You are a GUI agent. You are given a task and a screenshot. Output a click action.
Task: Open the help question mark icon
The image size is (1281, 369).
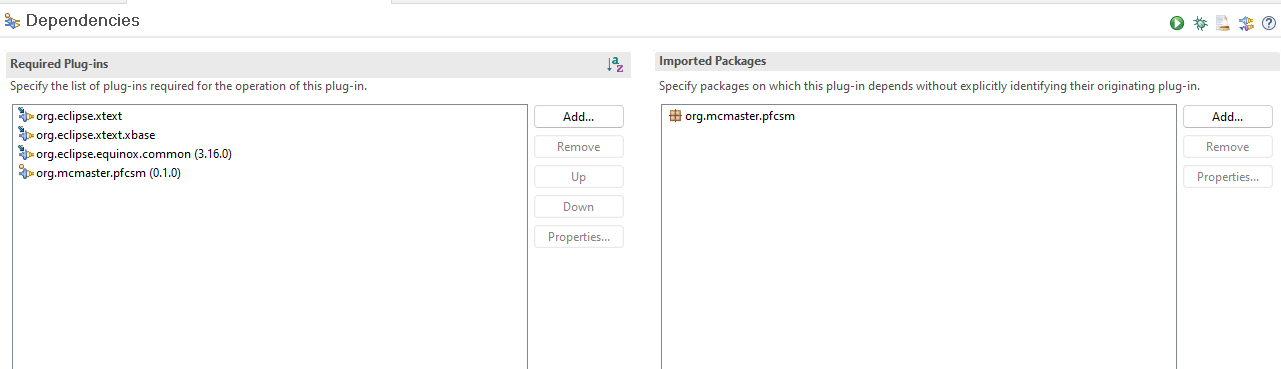click(x=1268, y=23)
